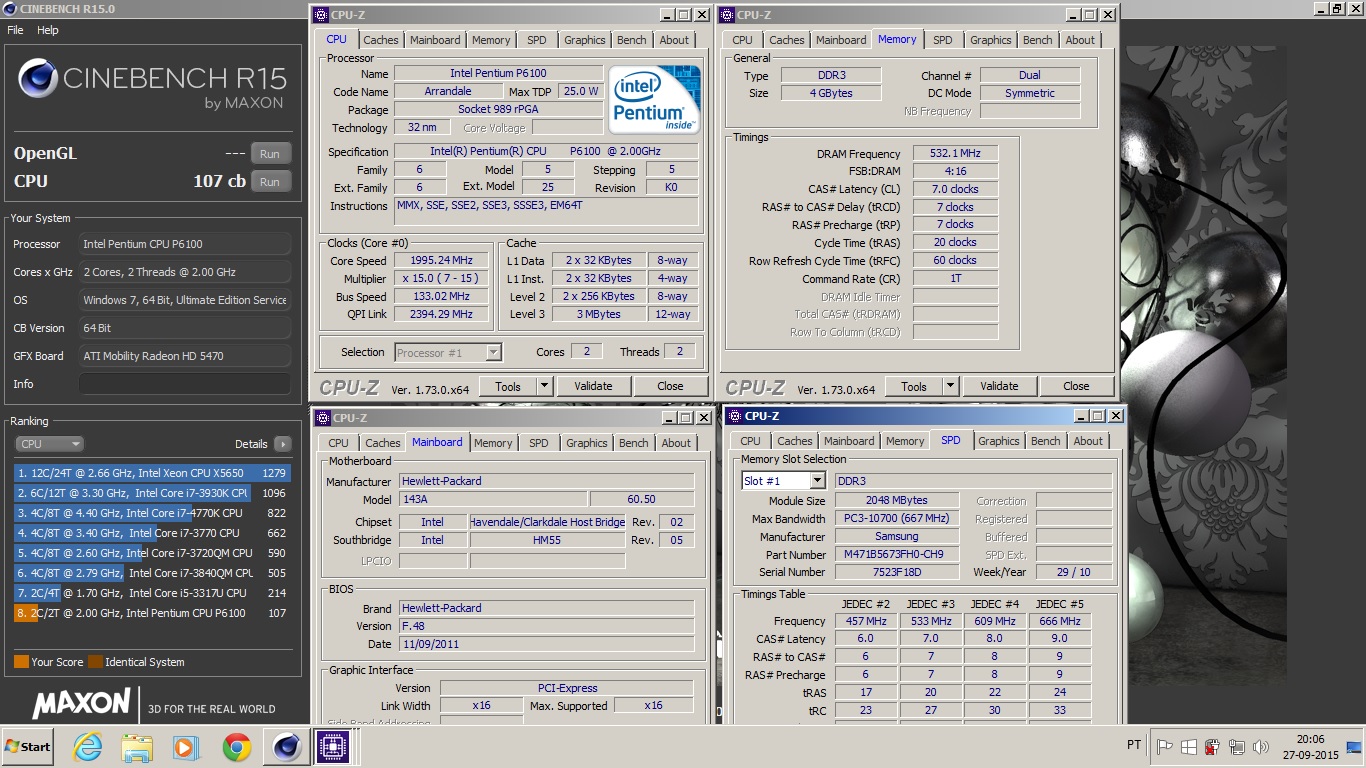This screenshot has width=1366, height=768.
Task: Open SPD tab in Mainboard window
Action: (x=539, y=443)
